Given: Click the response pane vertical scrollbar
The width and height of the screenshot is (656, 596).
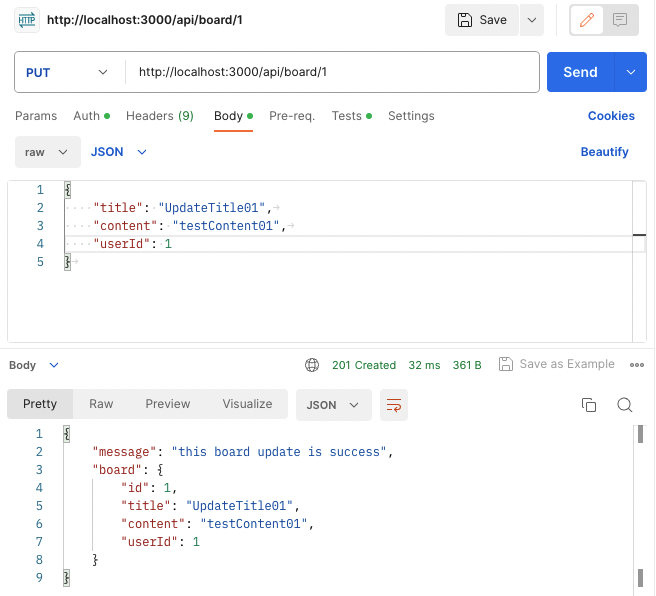Looking at the screenshot, I should point(640,508).
